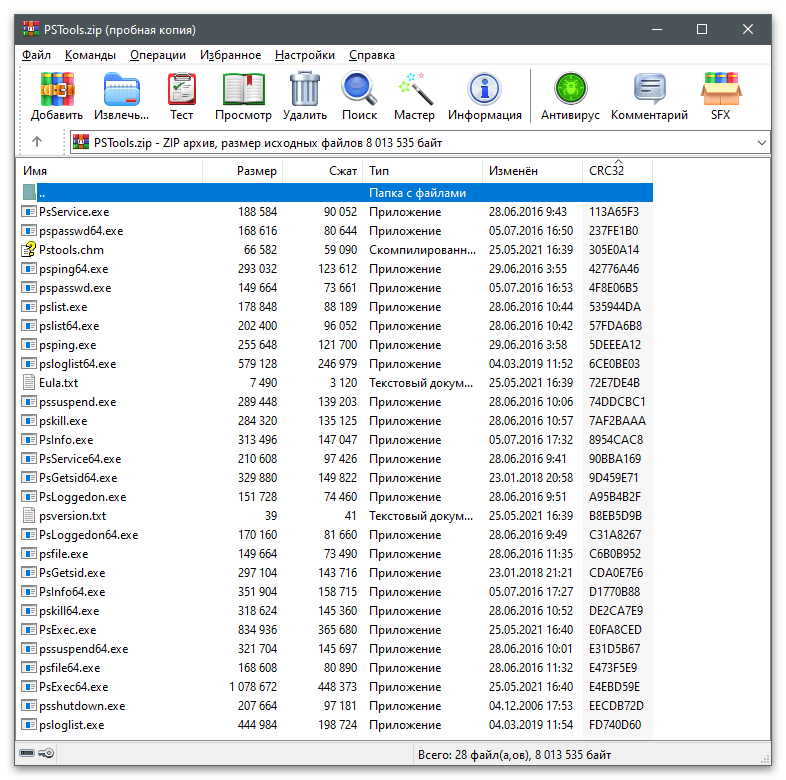786x780 pixels.
Task: Open the Настройки menu
Action: click(x=305, y=55)
